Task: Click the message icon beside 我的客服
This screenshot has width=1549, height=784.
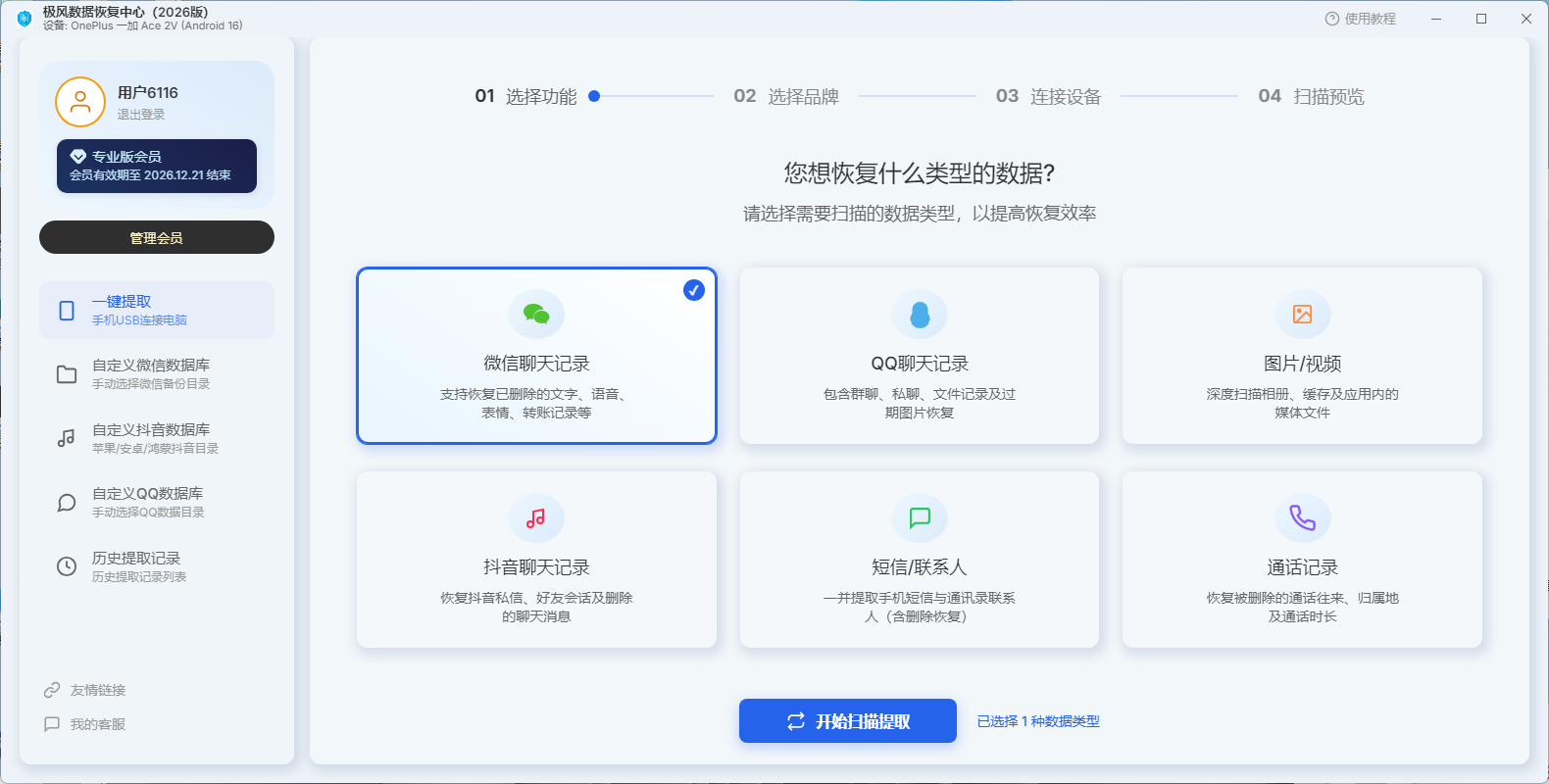Action: pos(52,724)
